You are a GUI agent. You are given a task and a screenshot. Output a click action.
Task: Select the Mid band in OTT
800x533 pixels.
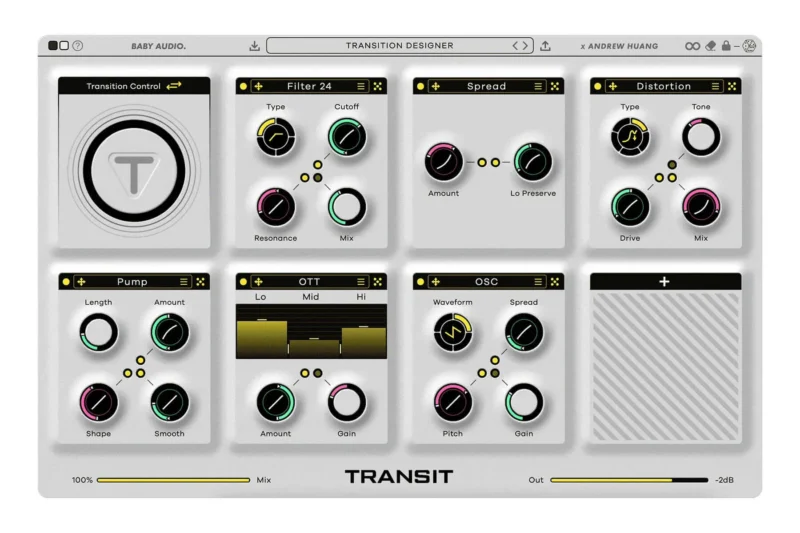(311, 296)
